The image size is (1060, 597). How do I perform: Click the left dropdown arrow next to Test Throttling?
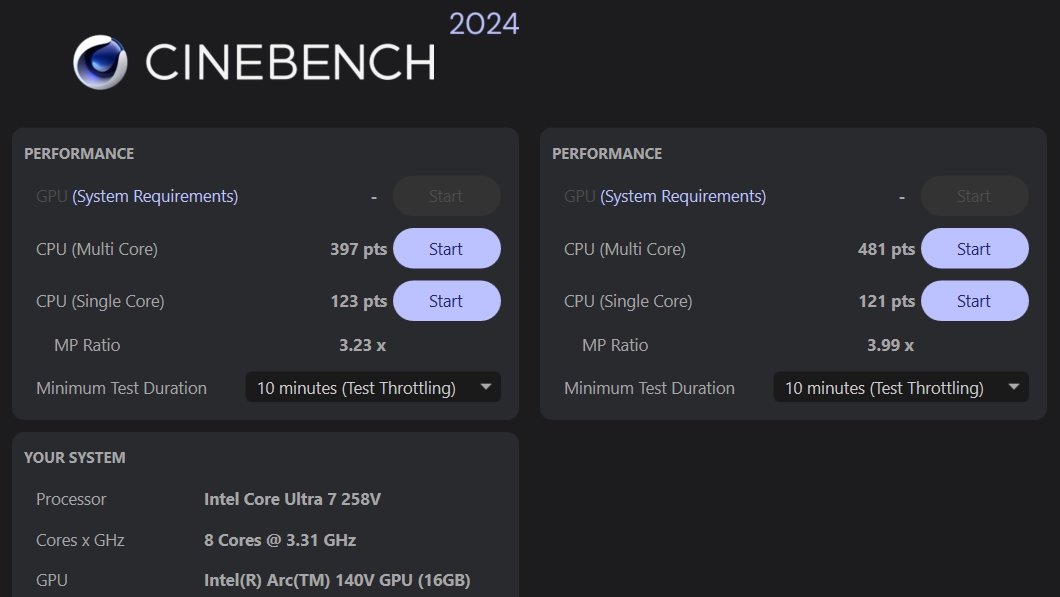tap(485, 387)
